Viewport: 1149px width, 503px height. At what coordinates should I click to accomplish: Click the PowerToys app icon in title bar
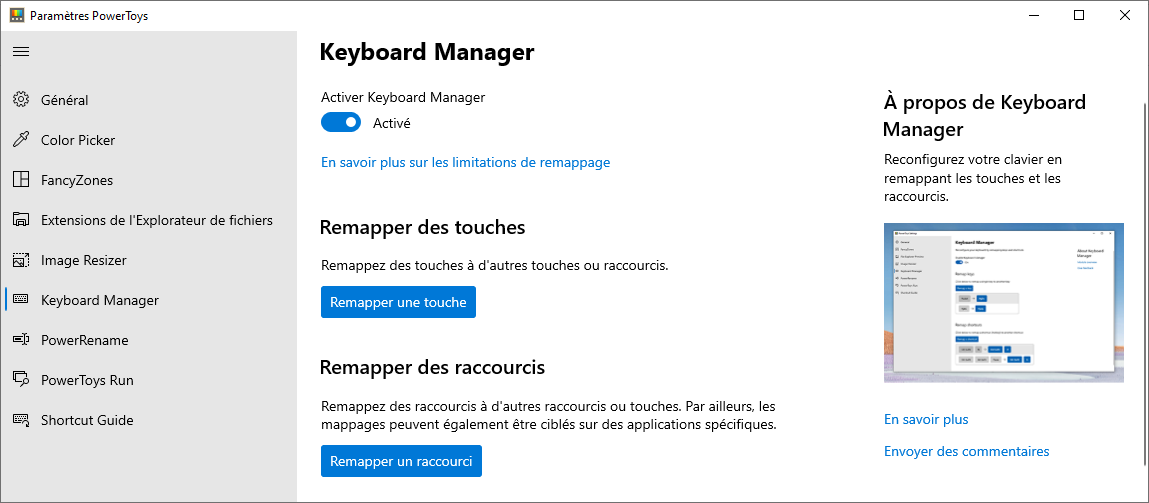16,15
